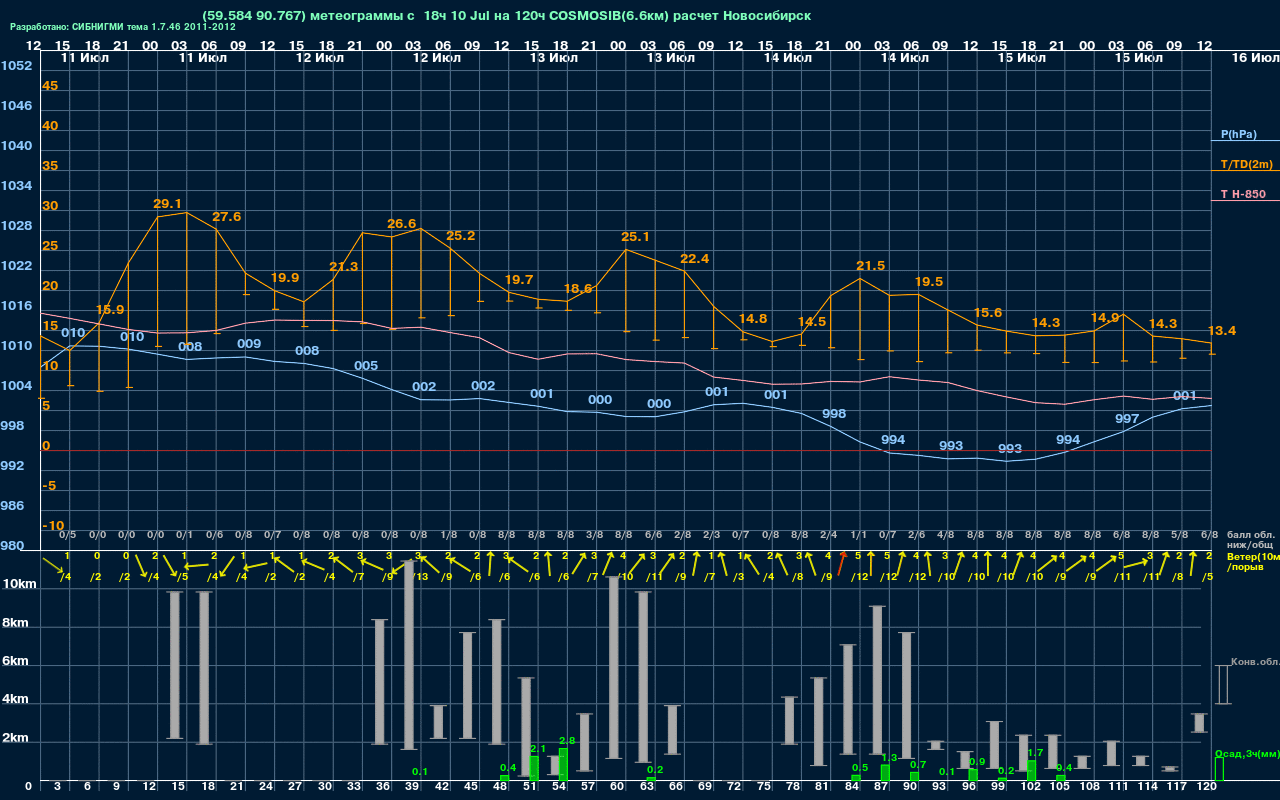Click the 29.1 peak temperature label

pos(167,204)
